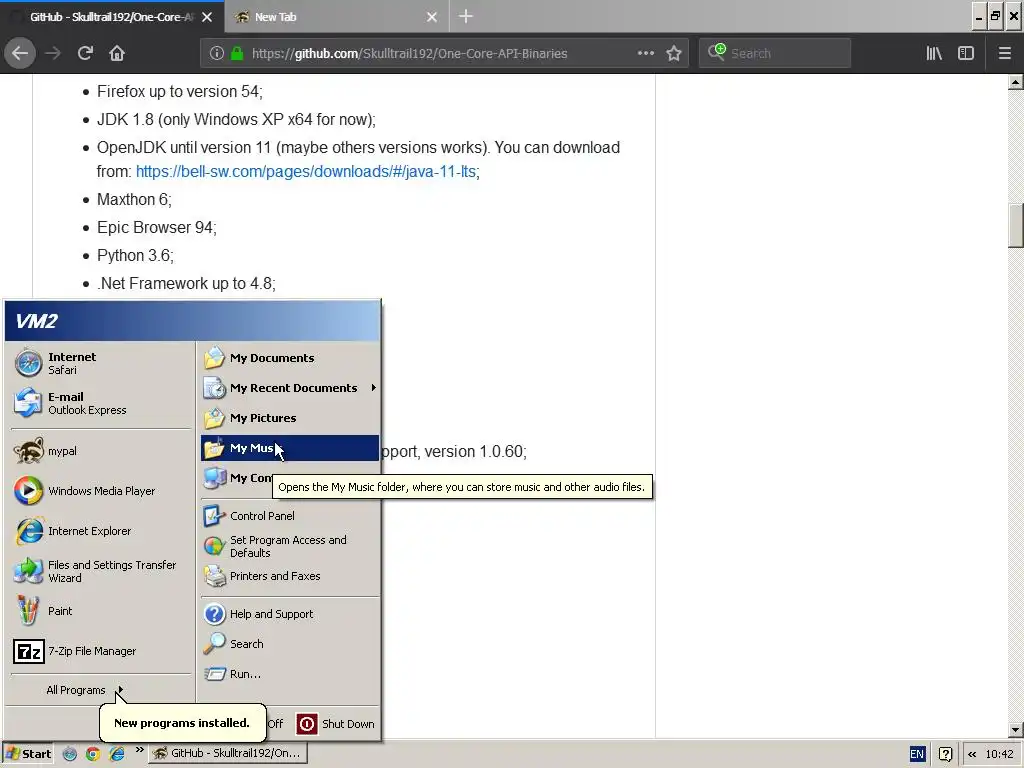Image resolution: width=1024 pixels, height=768 pixels.
Task: Click the 10:42 system clock
Action: point(999,754)
